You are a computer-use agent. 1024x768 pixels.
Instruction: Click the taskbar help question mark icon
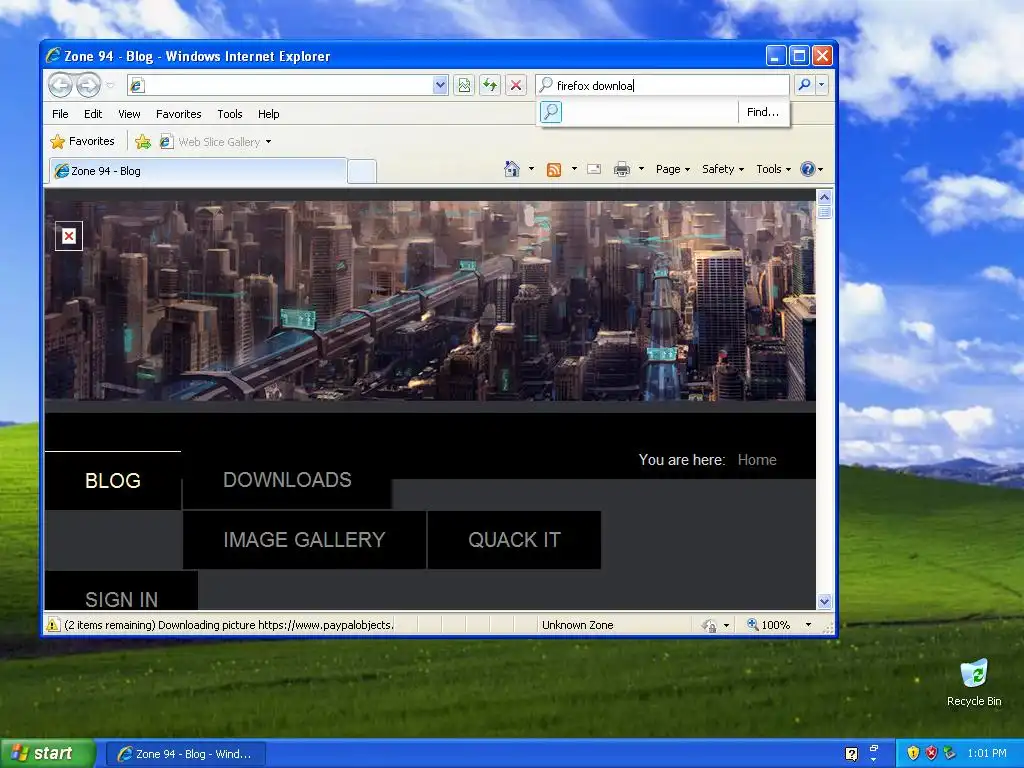click(x=851, y=754)
